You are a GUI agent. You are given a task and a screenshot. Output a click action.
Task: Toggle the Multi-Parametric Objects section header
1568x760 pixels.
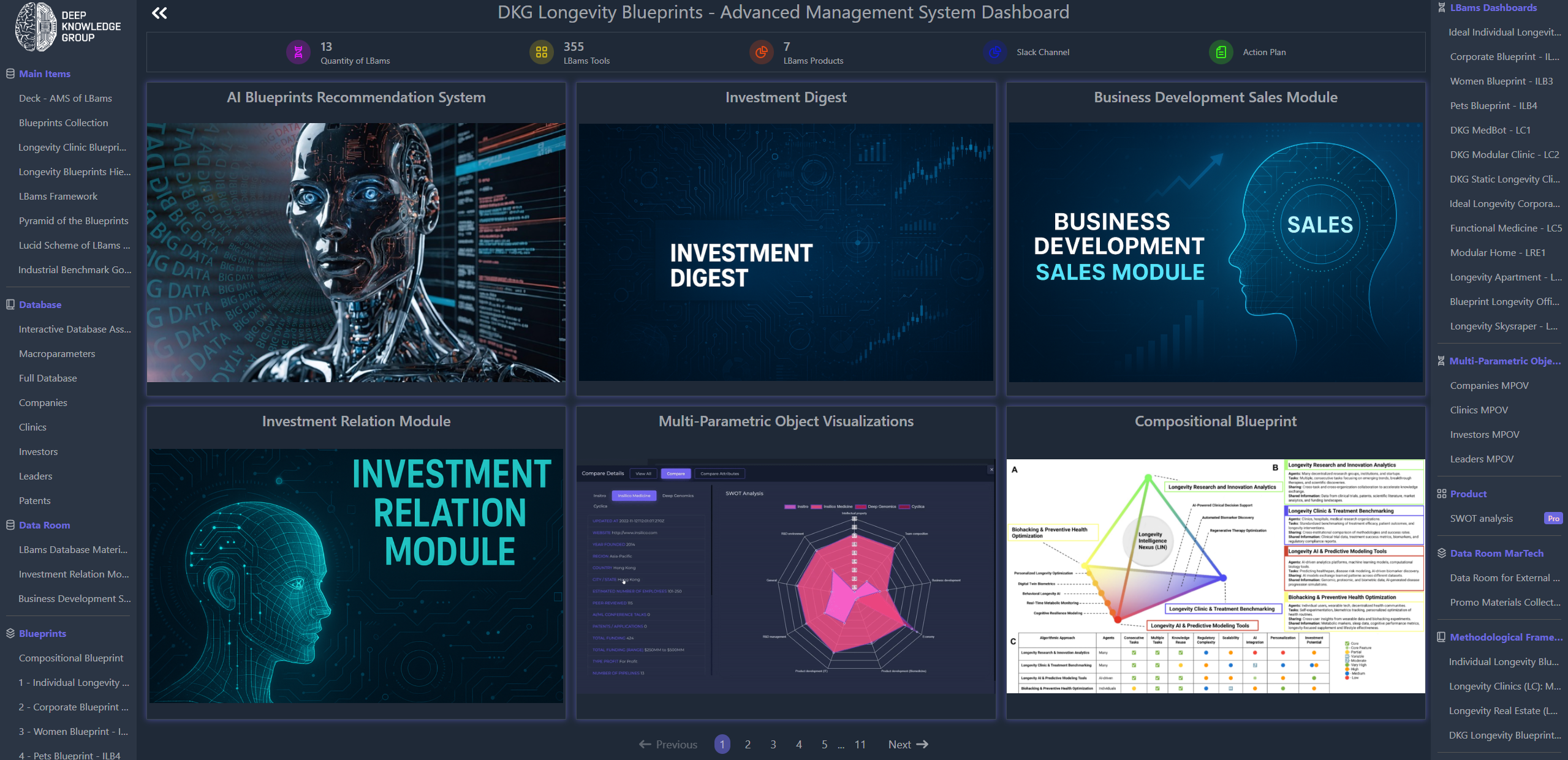click(x=1504, y=361)
